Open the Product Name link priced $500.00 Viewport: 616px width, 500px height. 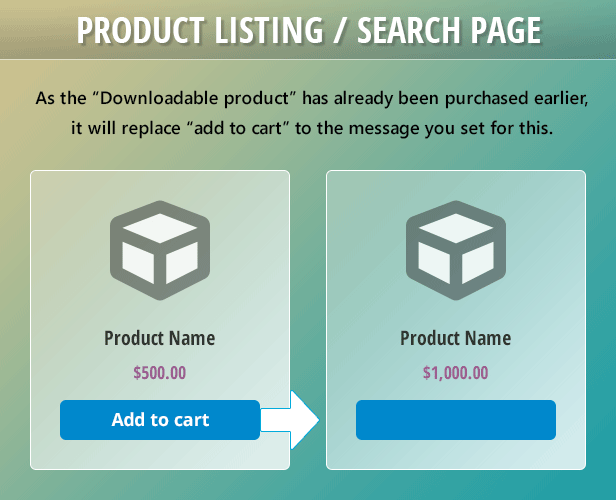160,338
